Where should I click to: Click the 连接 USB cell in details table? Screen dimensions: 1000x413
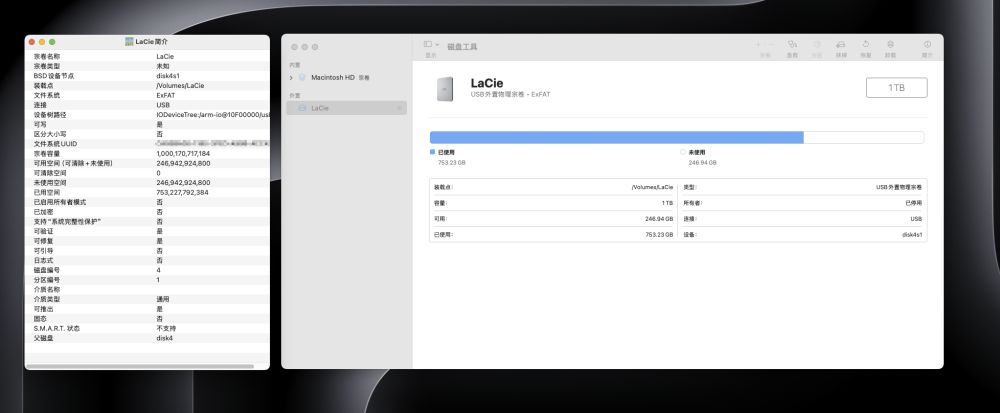click(x=802, y=219)
